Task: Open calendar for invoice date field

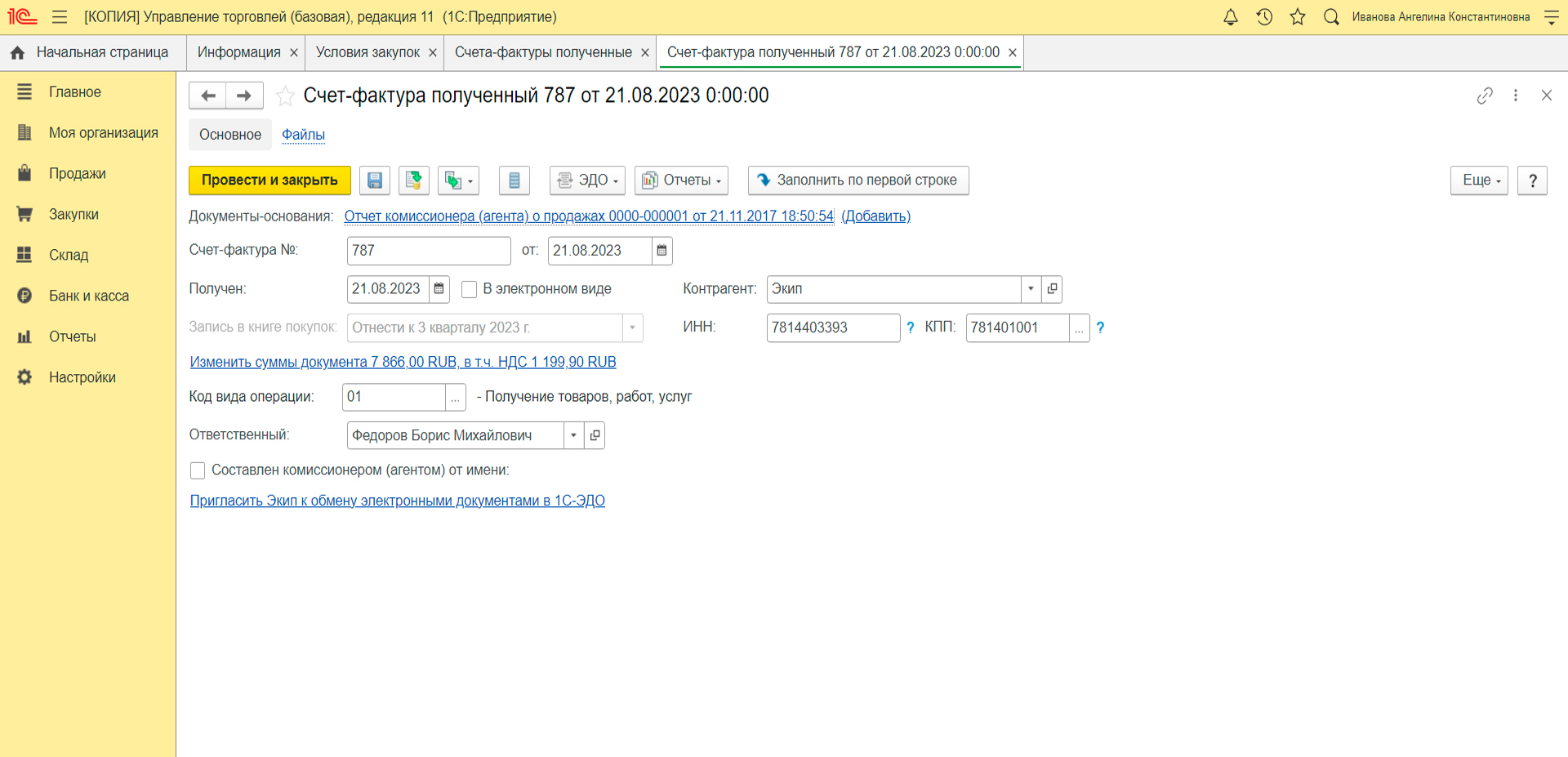Action: point(662,251)
